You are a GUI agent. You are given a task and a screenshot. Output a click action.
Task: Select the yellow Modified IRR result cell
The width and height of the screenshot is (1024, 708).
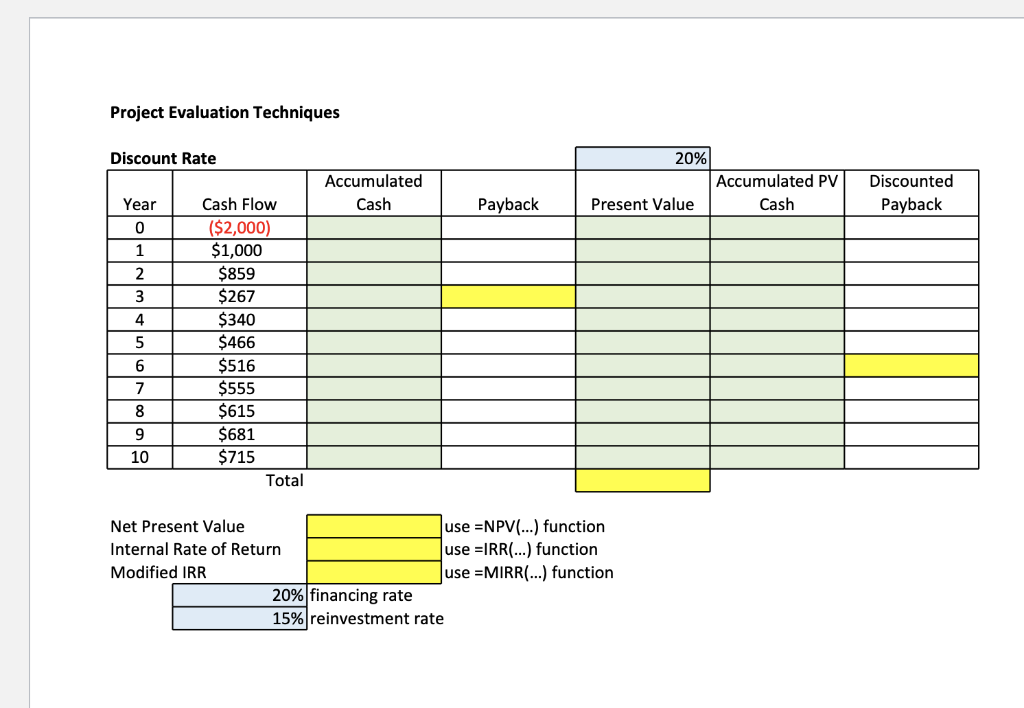374,572
